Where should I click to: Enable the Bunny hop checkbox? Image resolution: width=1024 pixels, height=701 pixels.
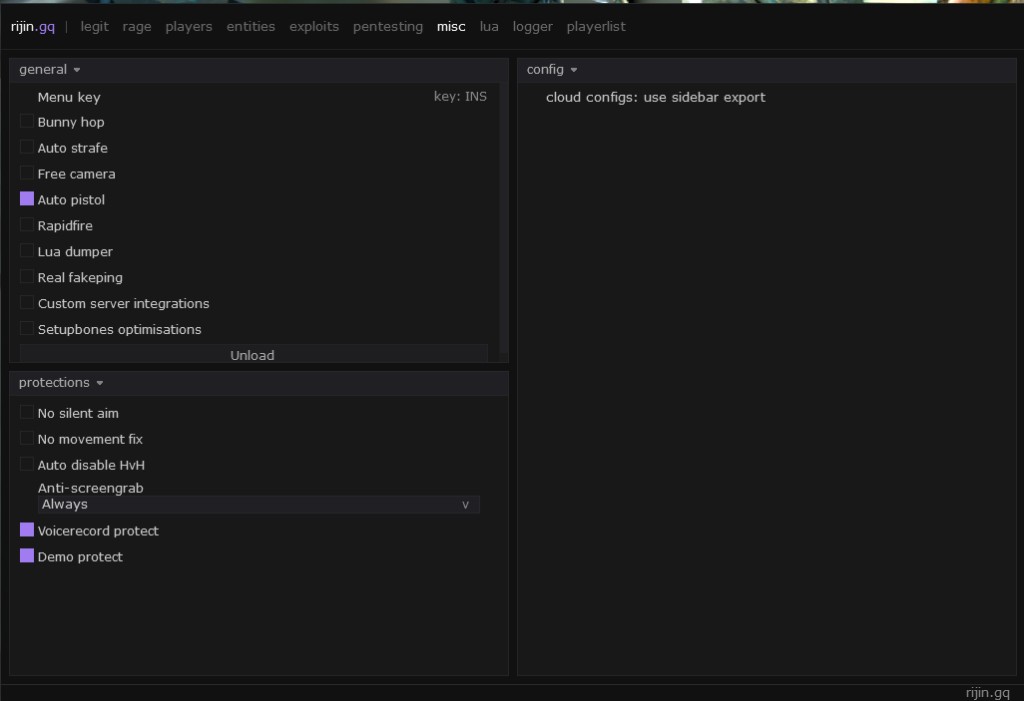(27, 122)
